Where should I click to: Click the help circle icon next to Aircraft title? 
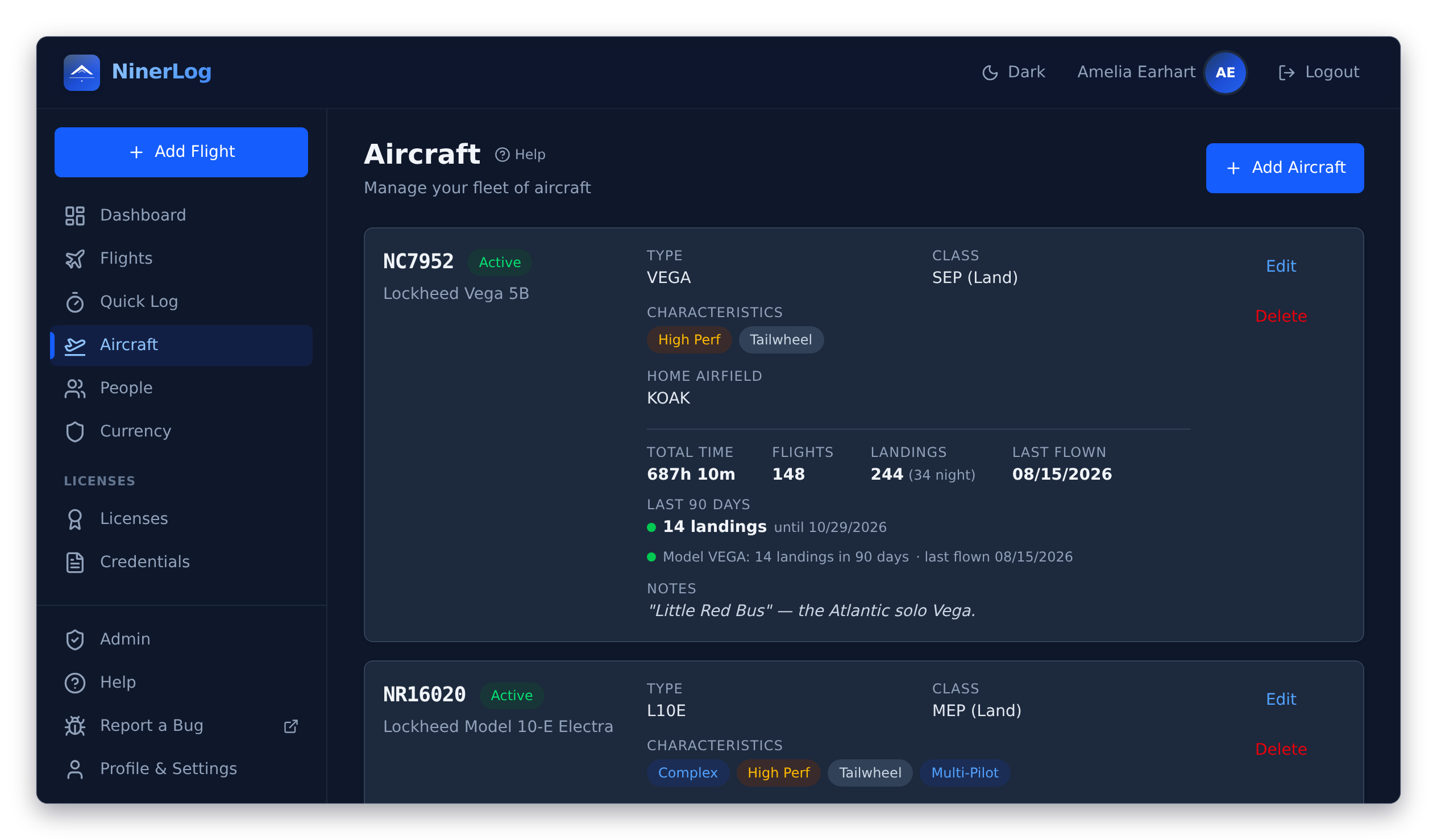click(x=502, y=155)
